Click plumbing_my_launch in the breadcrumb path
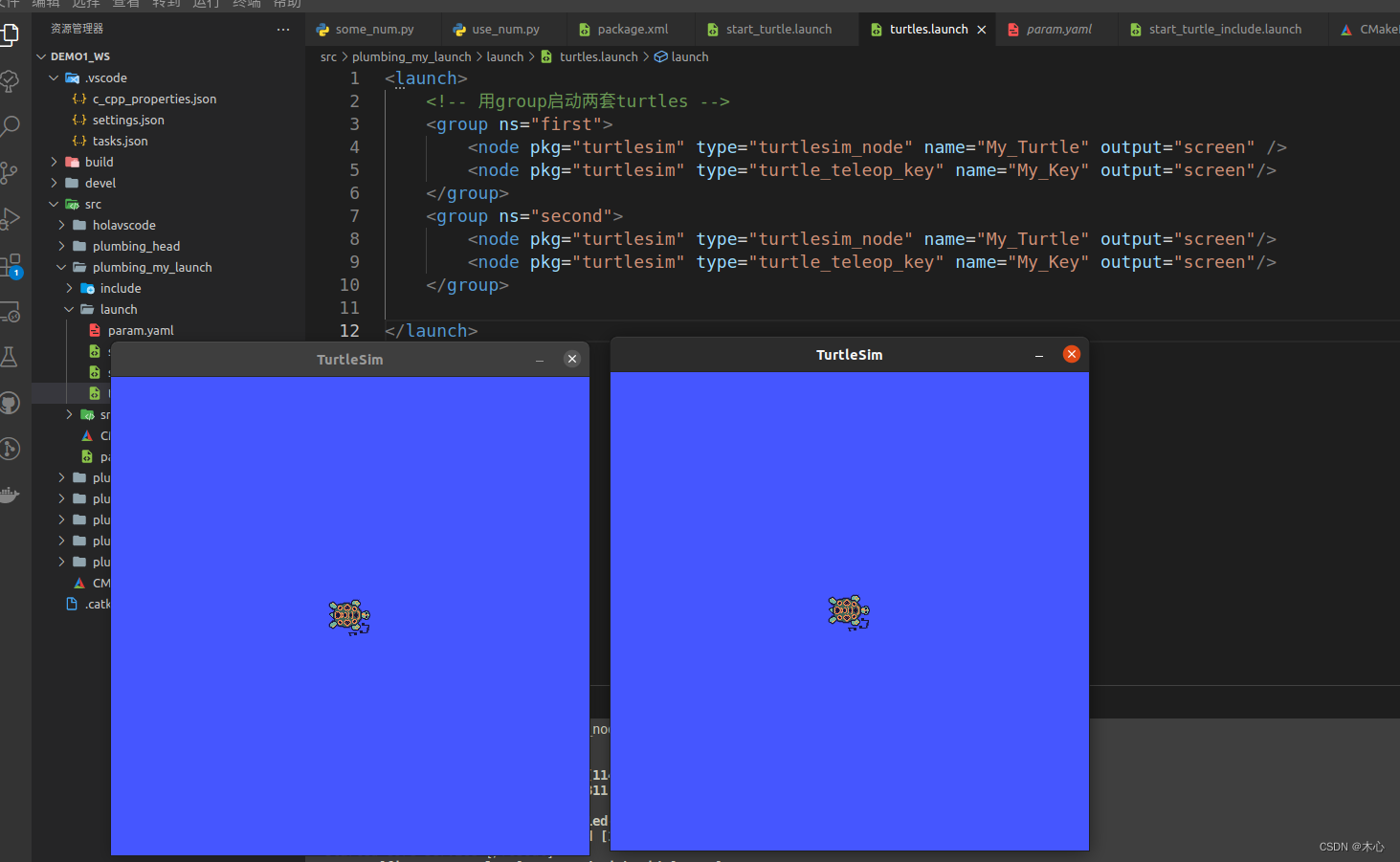This screenshot has width=1400, height=862. click(x=411, y=57)
